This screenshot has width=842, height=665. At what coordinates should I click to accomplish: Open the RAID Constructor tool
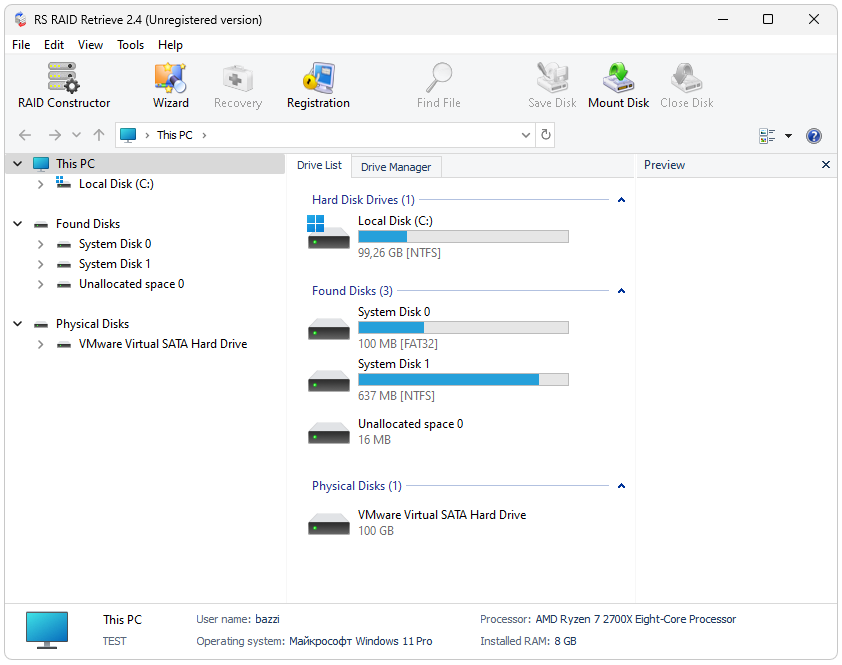coord(64,85)
